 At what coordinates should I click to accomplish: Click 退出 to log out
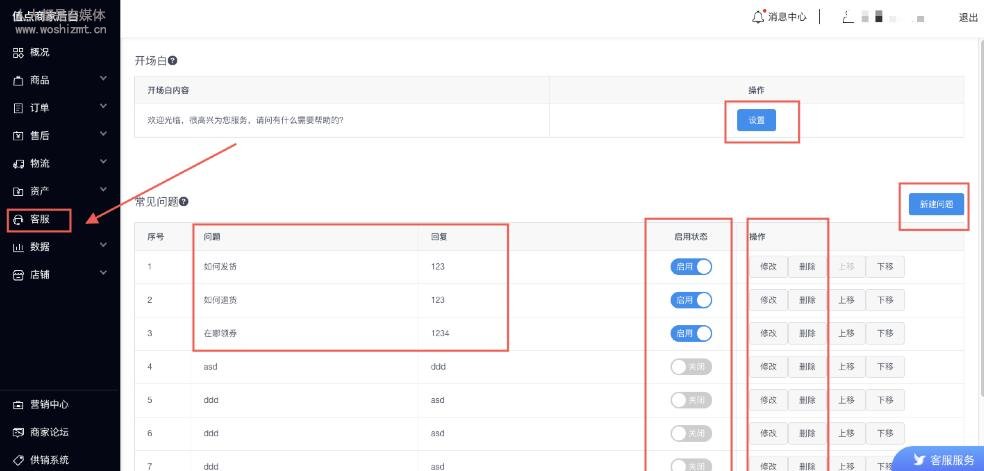click(968, 17)
